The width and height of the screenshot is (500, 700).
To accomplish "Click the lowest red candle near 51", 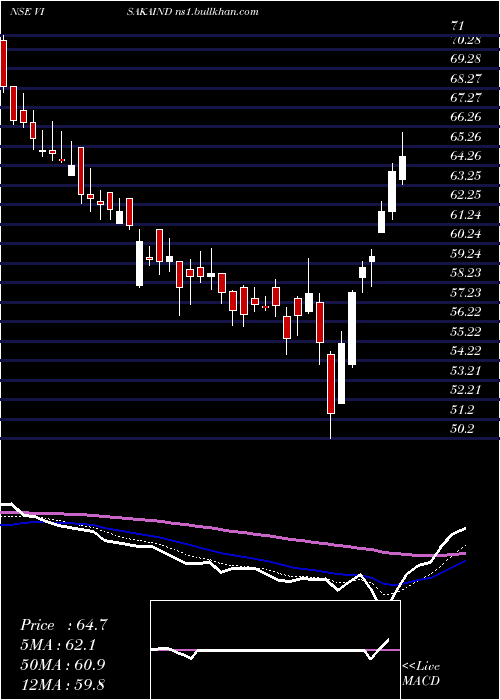I will [331, 384].
